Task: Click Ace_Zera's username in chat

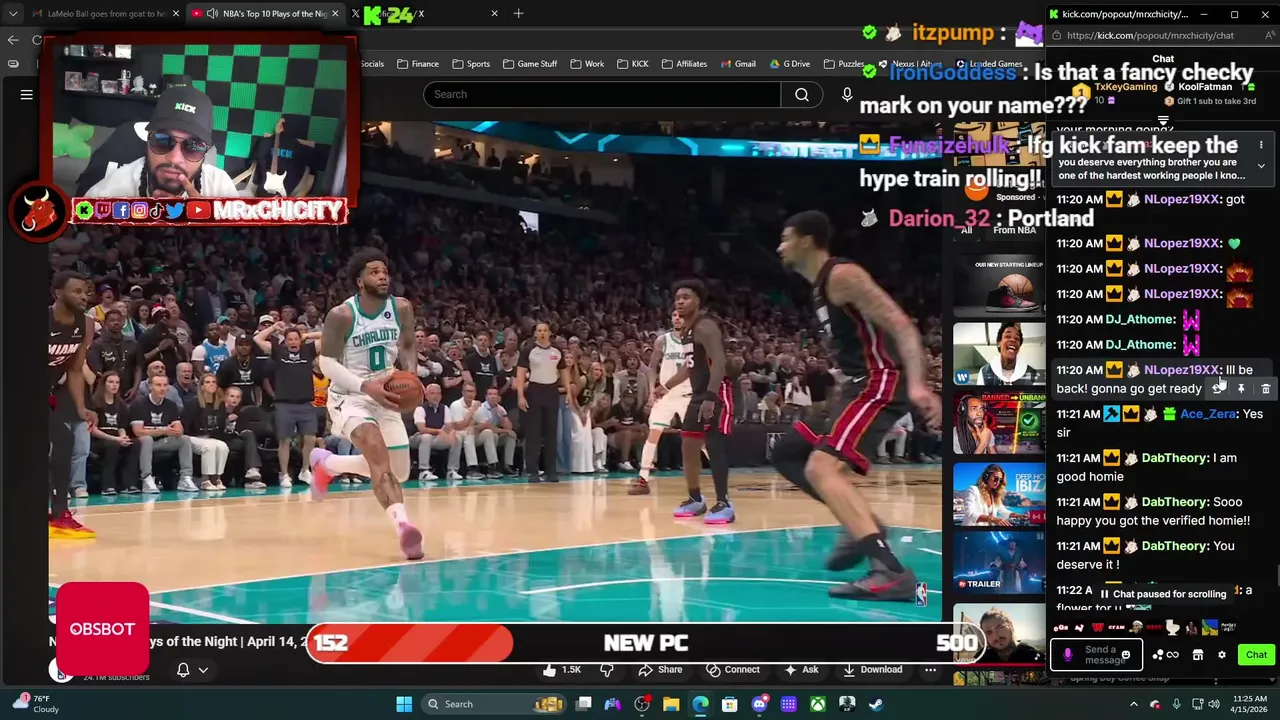Action: click(x=1209, y=414)
